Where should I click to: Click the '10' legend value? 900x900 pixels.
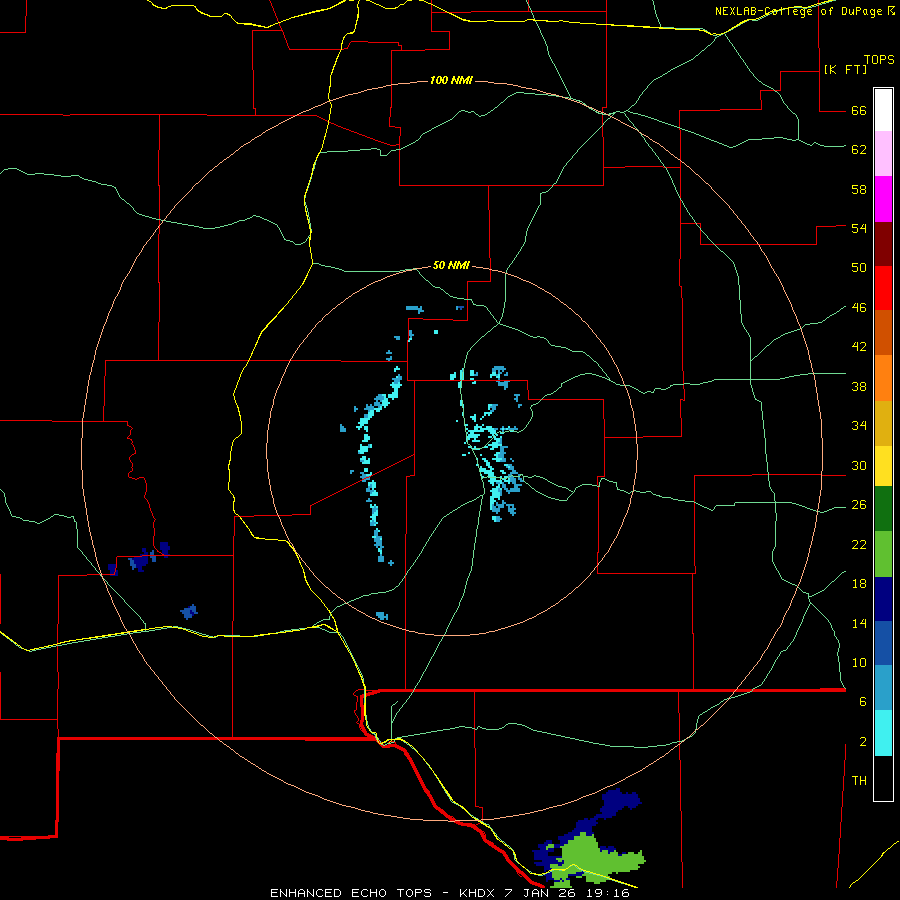[859, 663]
